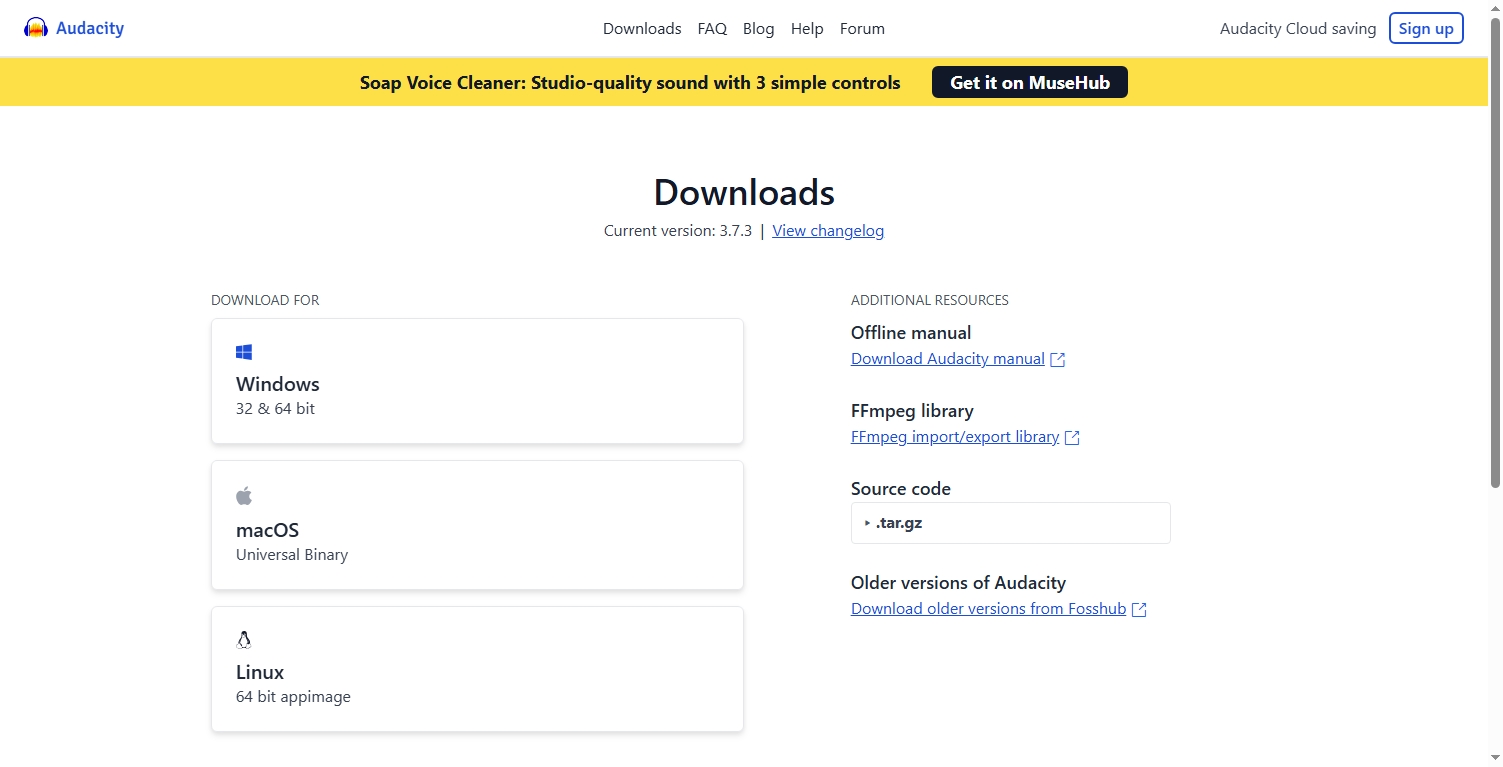Click the Soap Voice Cleaner banner text
This screenshot has width=1503, height=767.
click(630, 83)
